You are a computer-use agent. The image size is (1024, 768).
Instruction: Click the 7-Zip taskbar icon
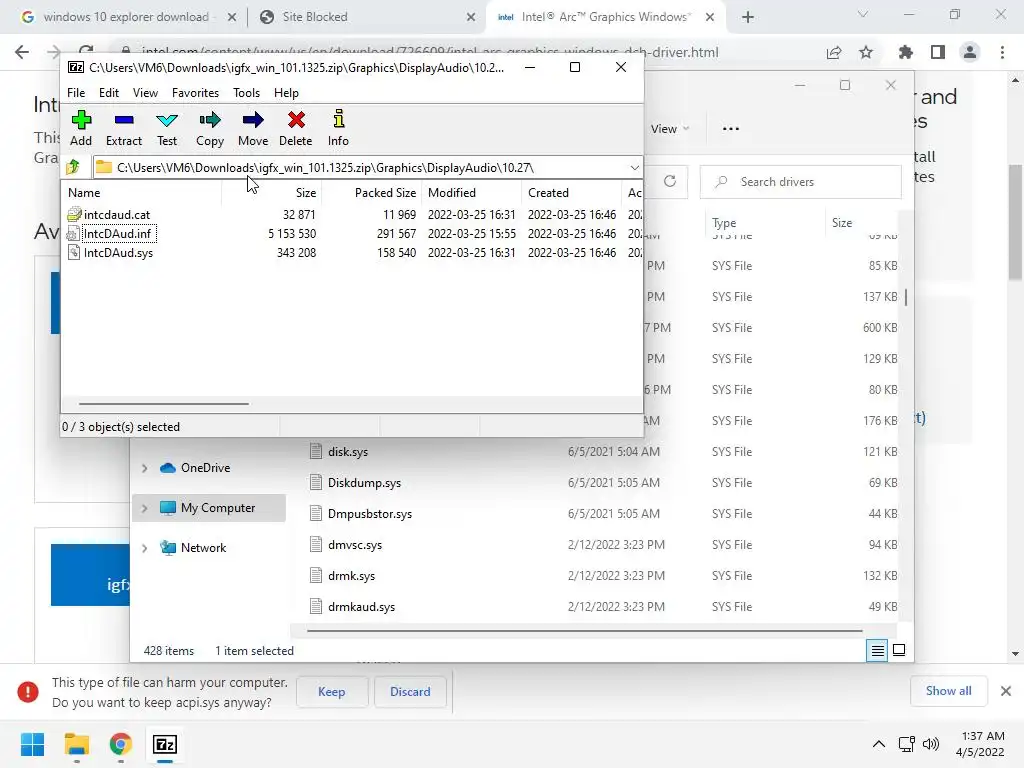[165, 744]
